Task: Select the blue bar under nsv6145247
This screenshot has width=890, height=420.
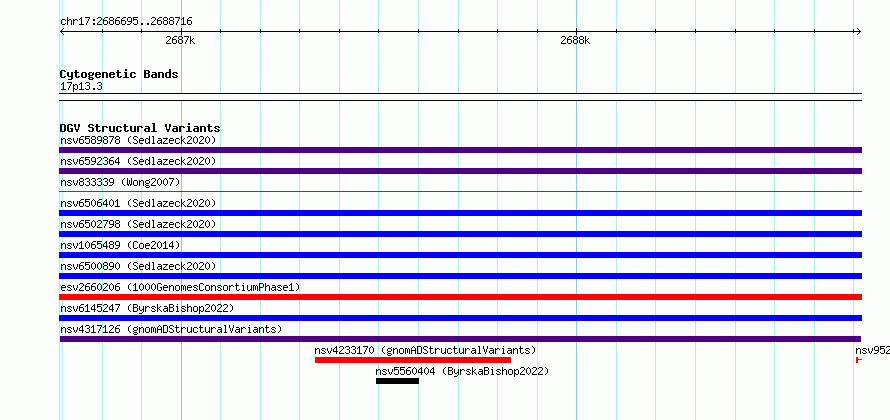Action: coord(460,318)
